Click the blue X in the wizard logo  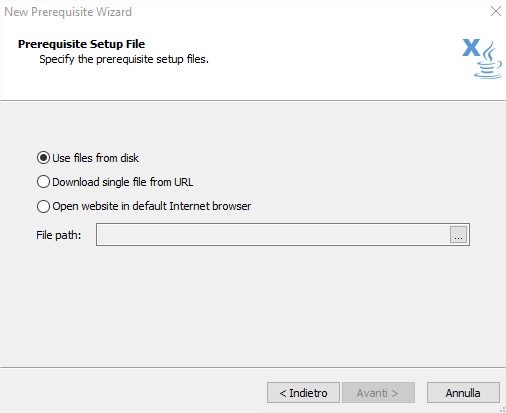pos(471,48)
